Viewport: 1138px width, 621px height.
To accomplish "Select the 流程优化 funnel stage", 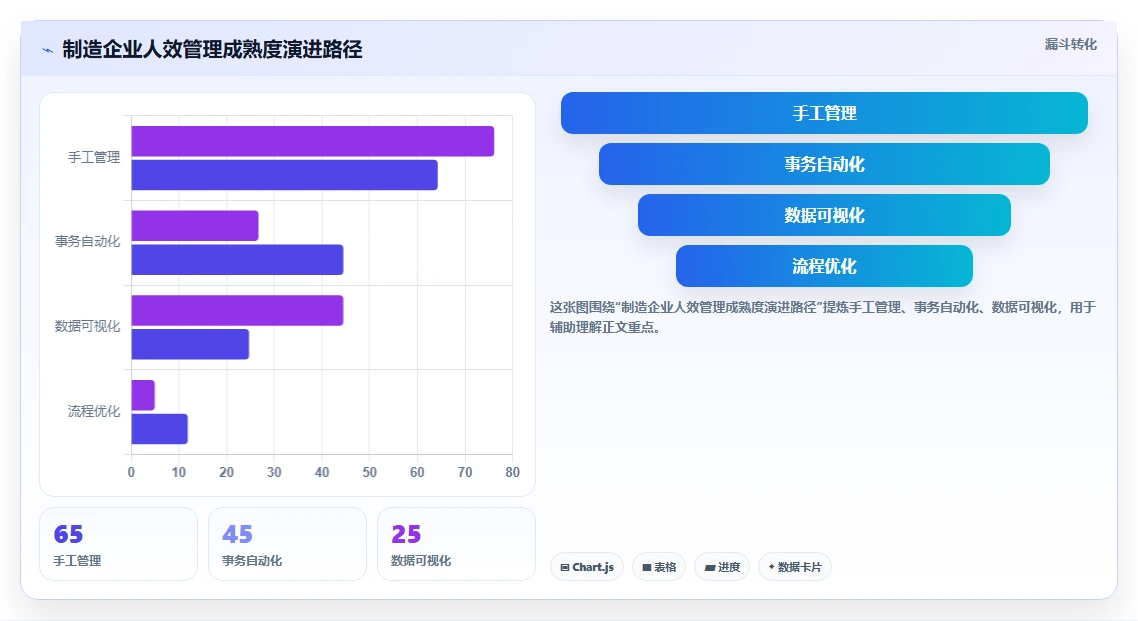I will pos(824,266).
